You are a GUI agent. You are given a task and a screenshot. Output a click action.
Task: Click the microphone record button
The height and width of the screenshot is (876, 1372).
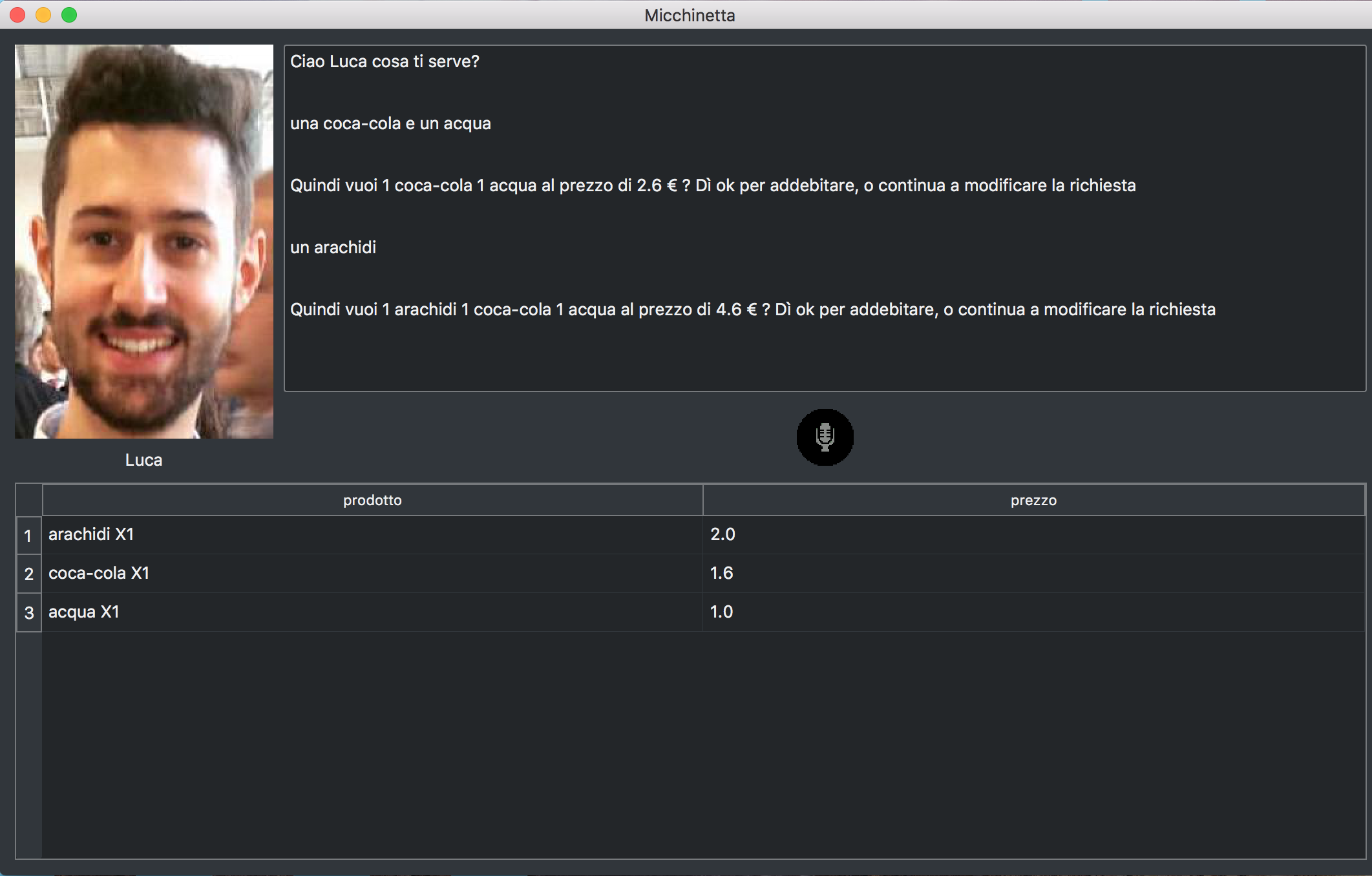[825, 437]
